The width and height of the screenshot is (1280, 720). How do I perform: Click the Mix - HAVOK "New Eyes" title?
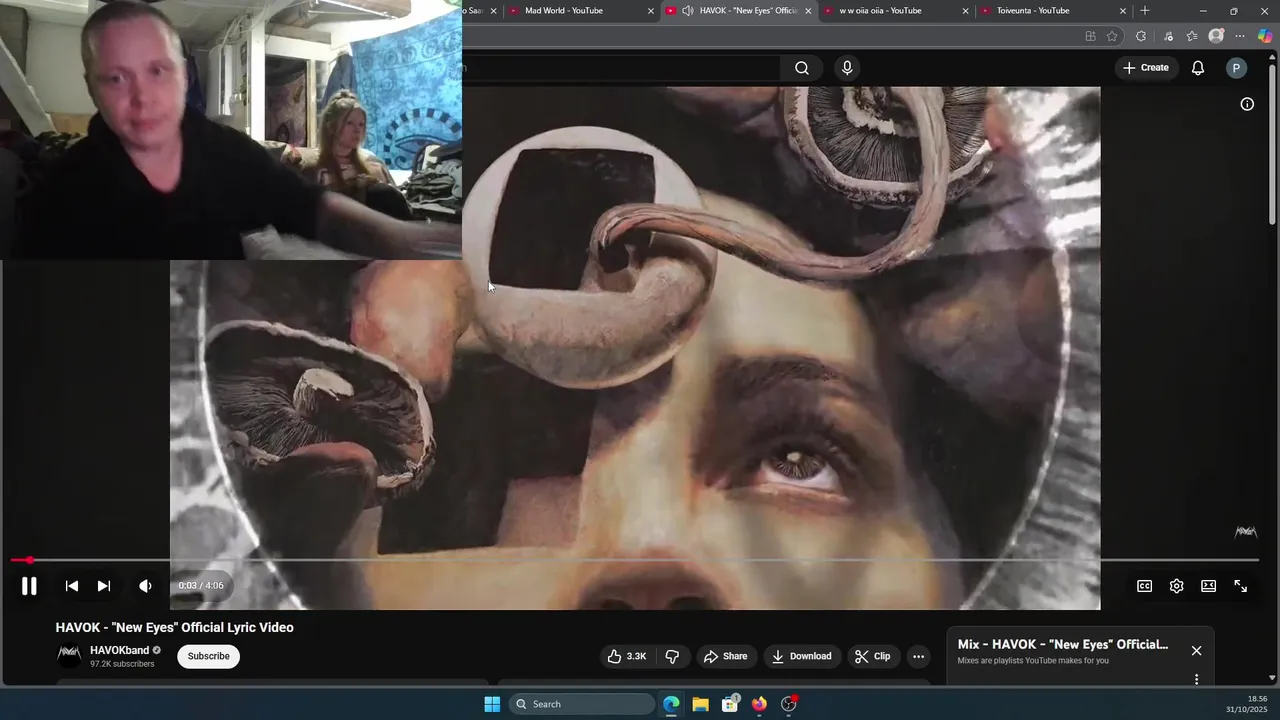1062,644
